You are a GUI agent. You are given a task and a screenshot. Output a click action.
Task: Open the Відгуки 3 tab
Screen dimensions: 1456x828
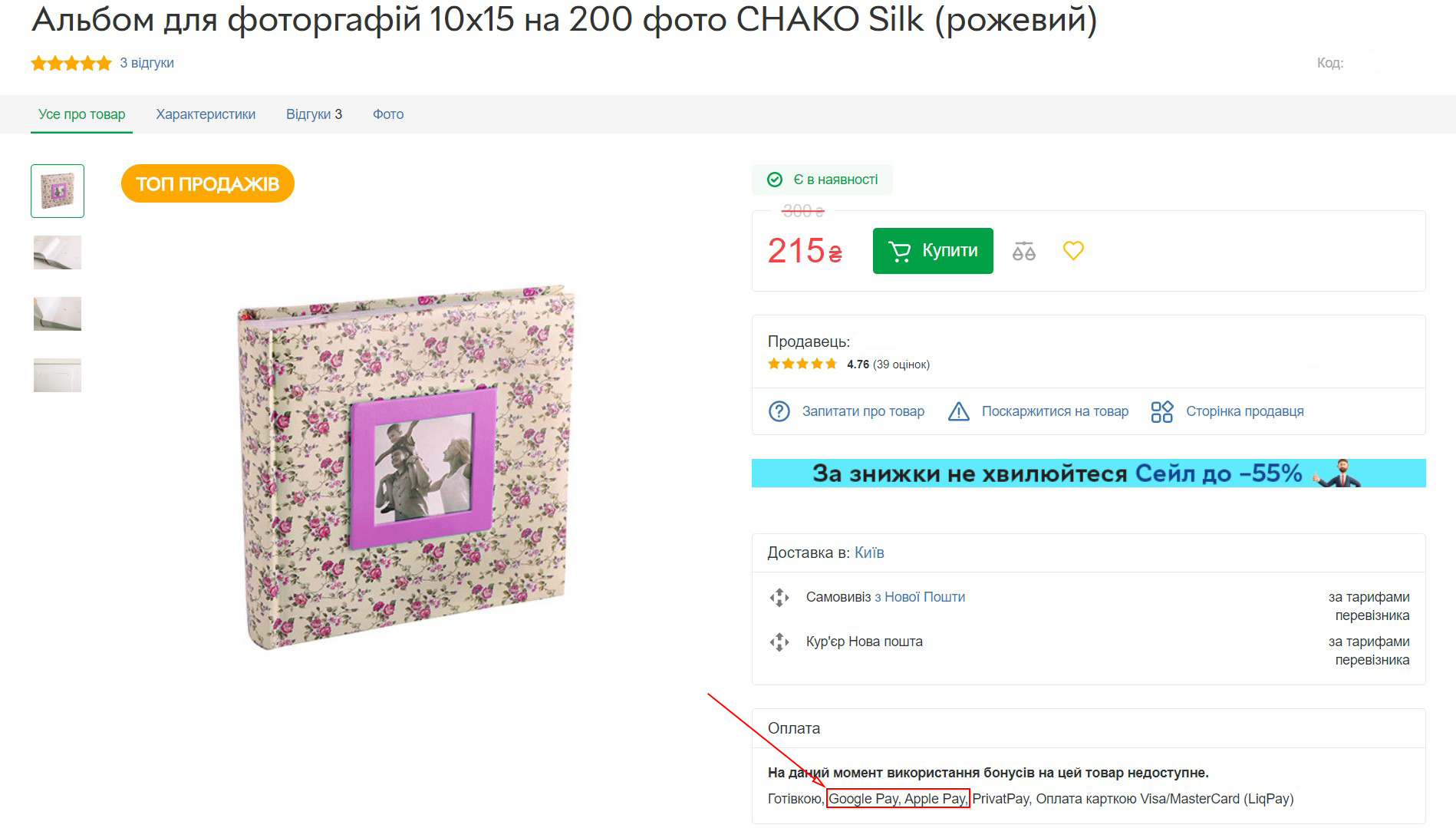pyautogui.click(x=314, y=114)
